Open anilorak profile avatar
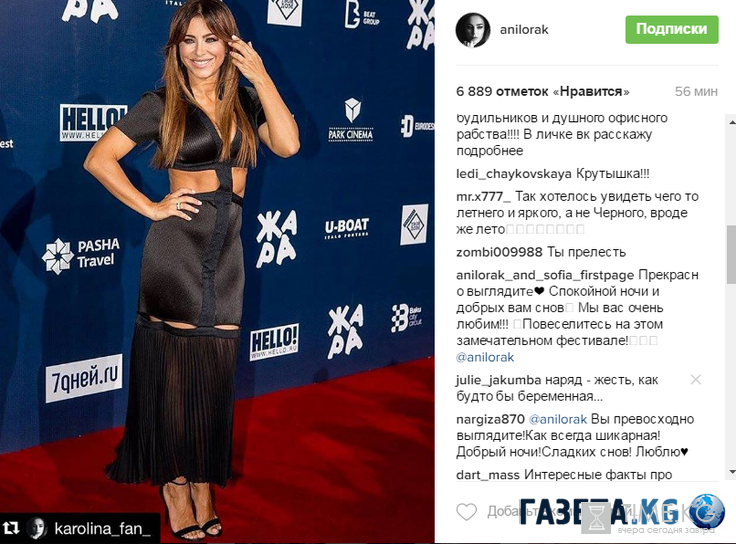736x544 pixels. coord(473,30)
